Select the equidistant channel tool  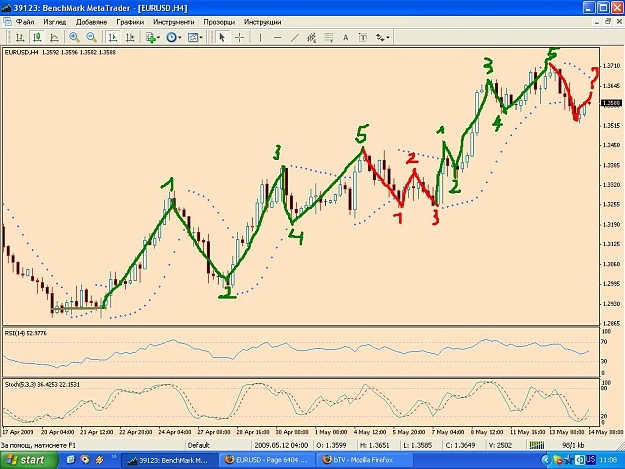312,38
